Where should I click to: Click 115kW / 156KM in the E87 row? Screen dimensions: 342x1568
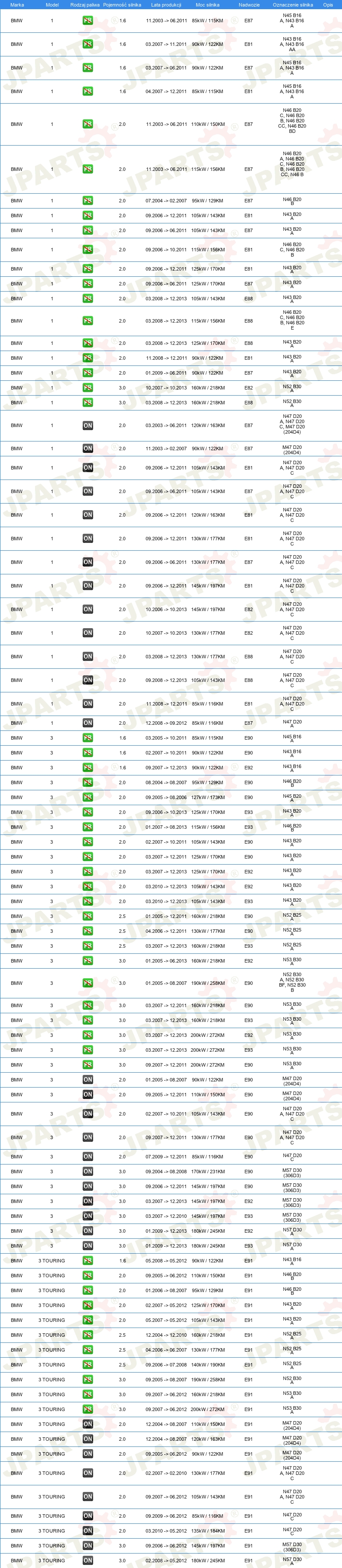coord(207,169)
